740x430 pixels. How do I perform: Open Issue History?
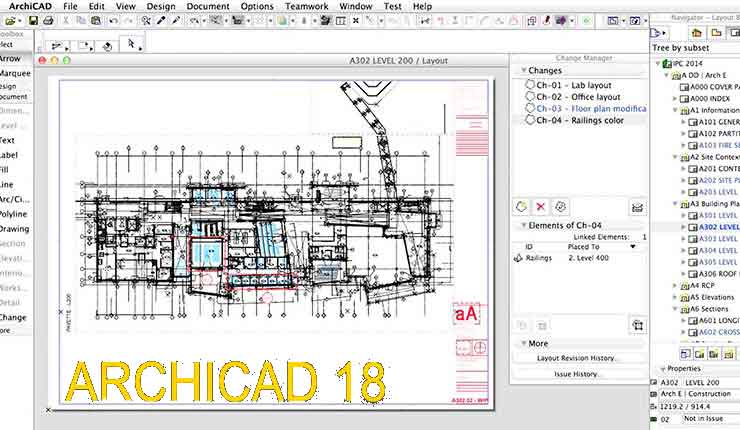(x=576, y=374)
